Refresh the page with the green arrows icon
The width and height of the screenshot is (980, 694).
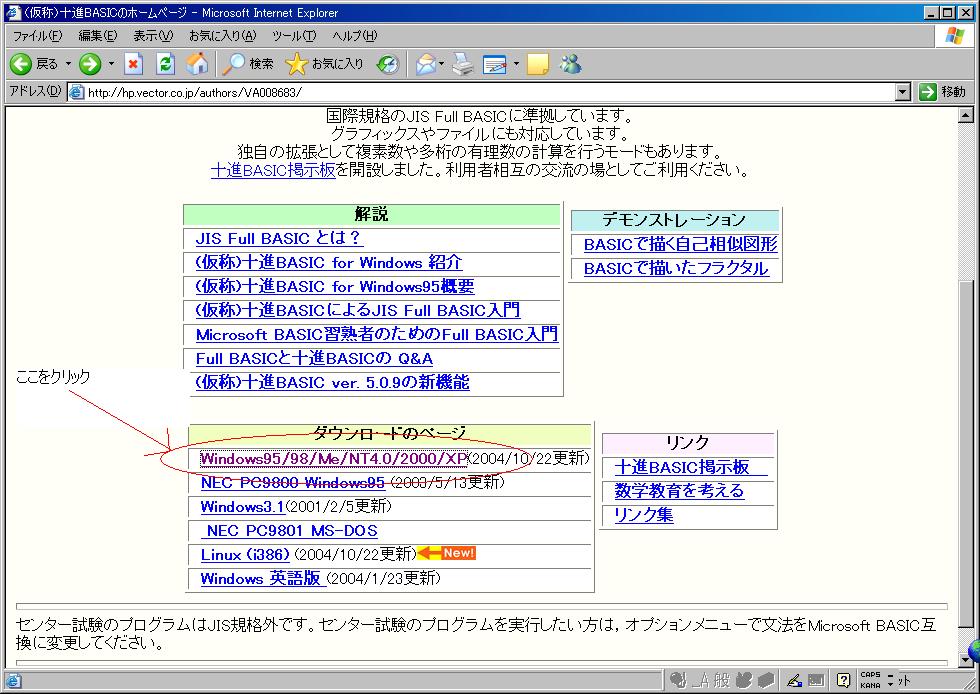(x=166, y=64)
